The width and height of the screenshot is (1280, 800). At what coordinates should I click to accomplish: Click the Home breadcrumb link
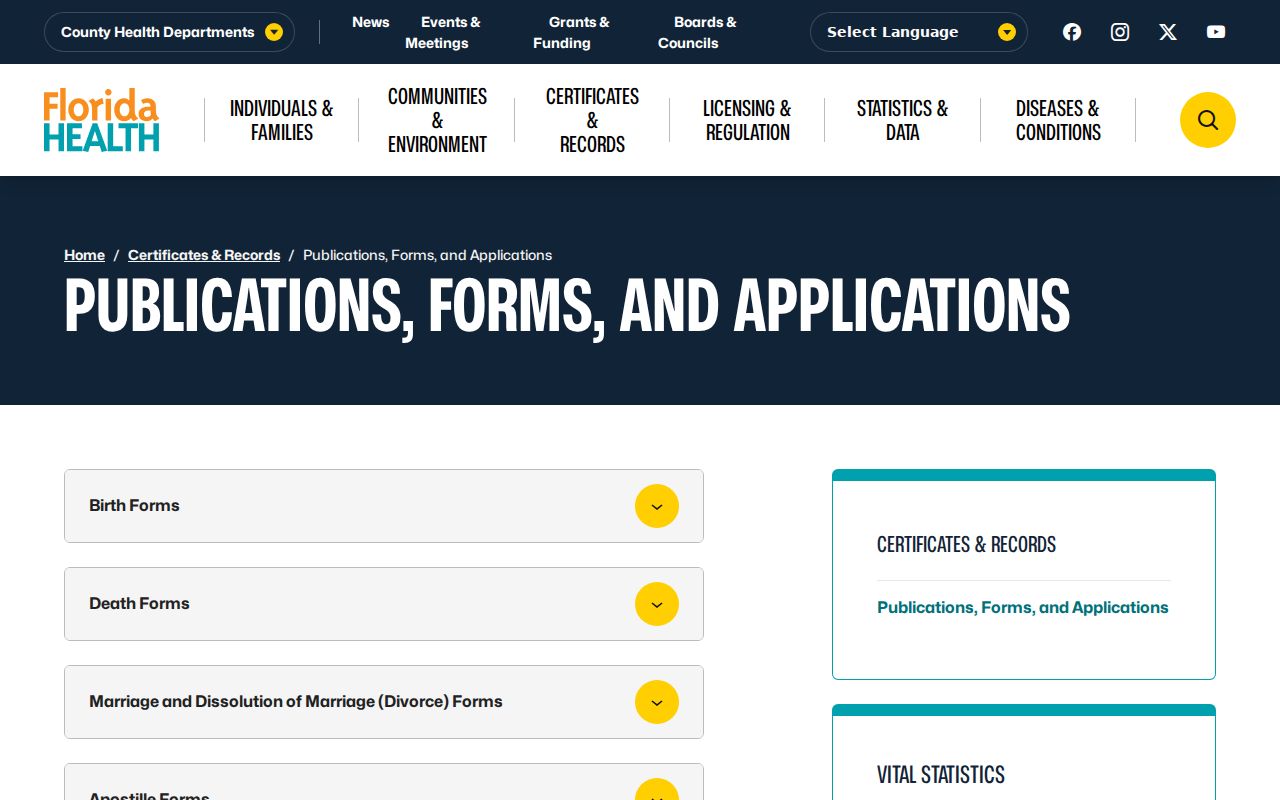[84, 255]
